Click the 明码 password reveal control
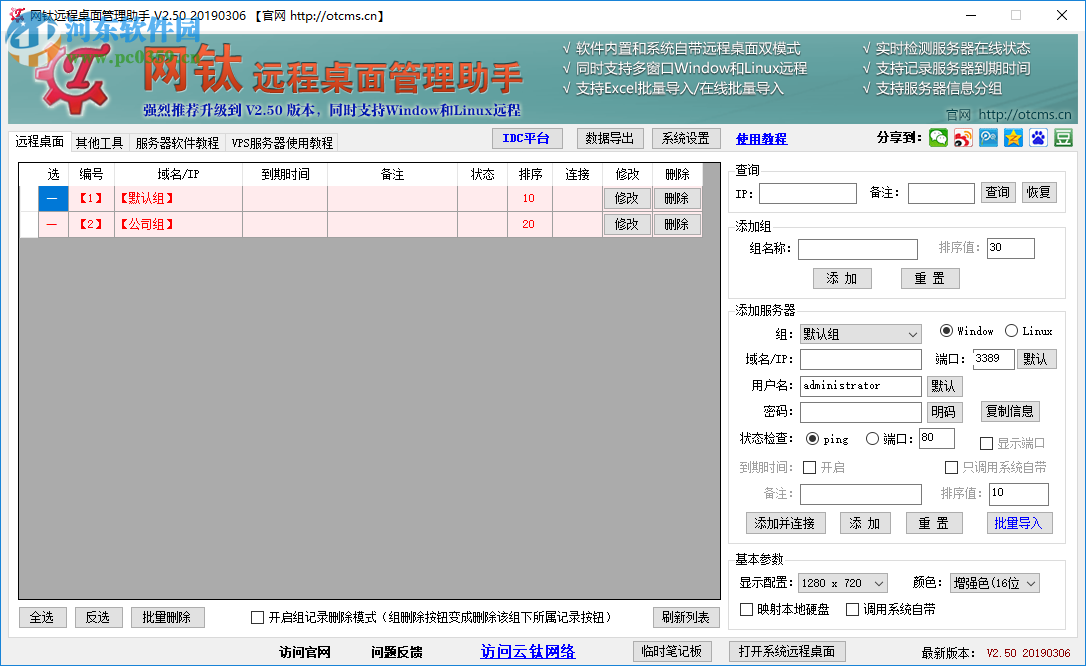The height and width of the screenshot is (666, 1086). 944,411
